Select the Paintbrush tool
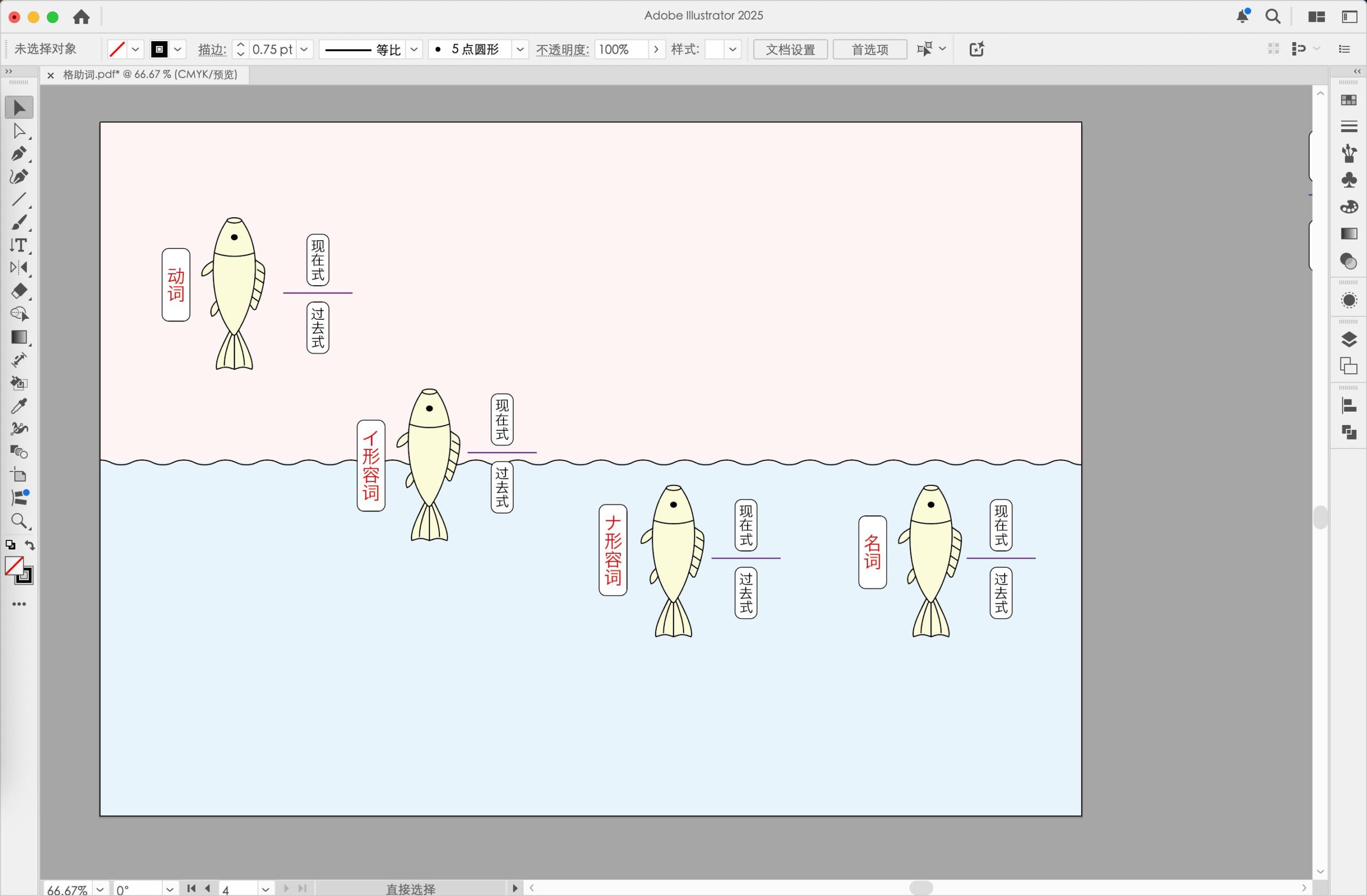 [x=19, y=222]
